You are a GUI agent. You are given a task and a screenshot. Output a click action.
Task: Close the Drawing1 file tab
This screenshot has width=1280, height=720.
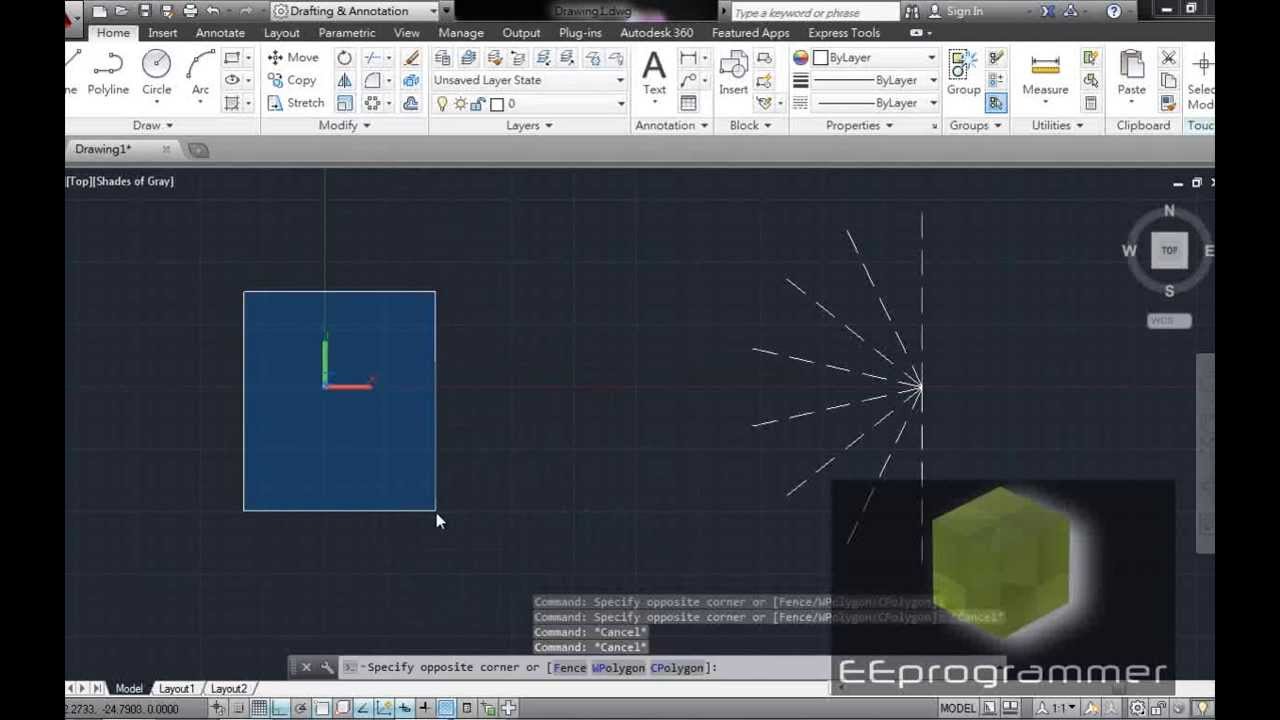tap(166, 150)
